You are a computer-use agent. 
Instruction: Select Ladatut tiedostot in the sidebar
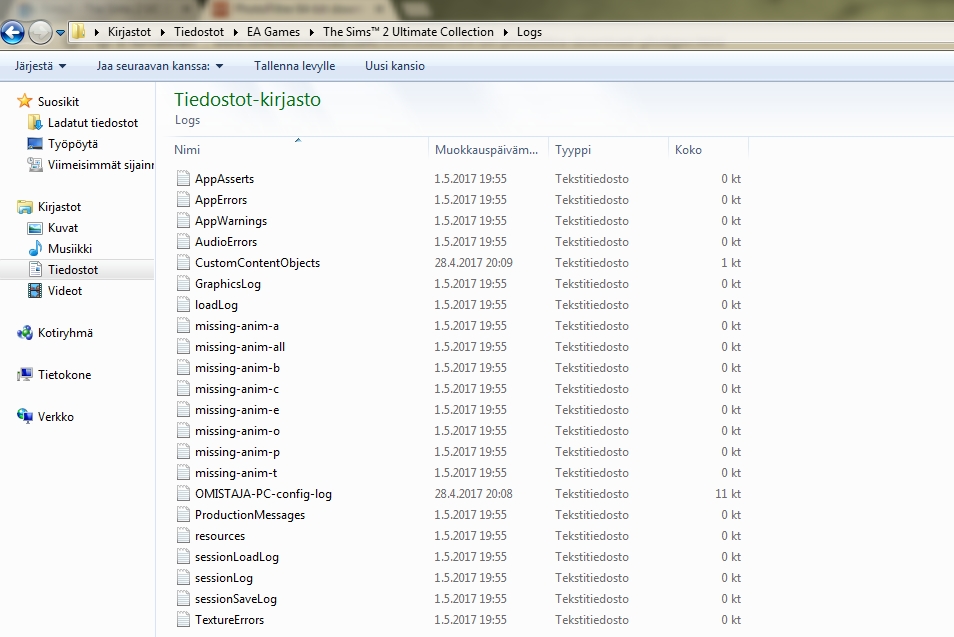point(92,123)
